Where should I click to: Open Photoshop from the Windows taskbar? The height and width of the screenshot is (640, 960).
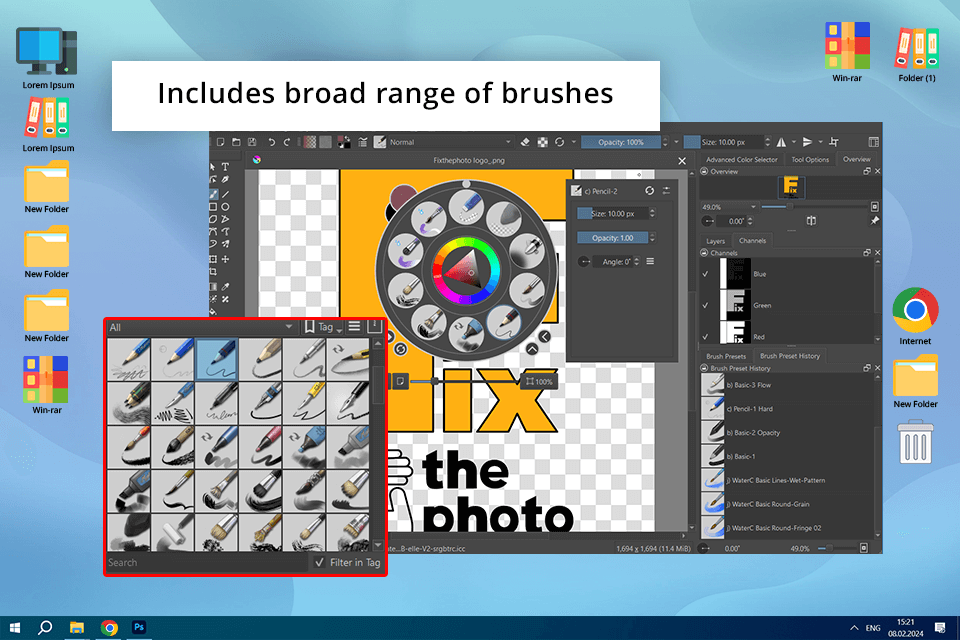[141, 627]
